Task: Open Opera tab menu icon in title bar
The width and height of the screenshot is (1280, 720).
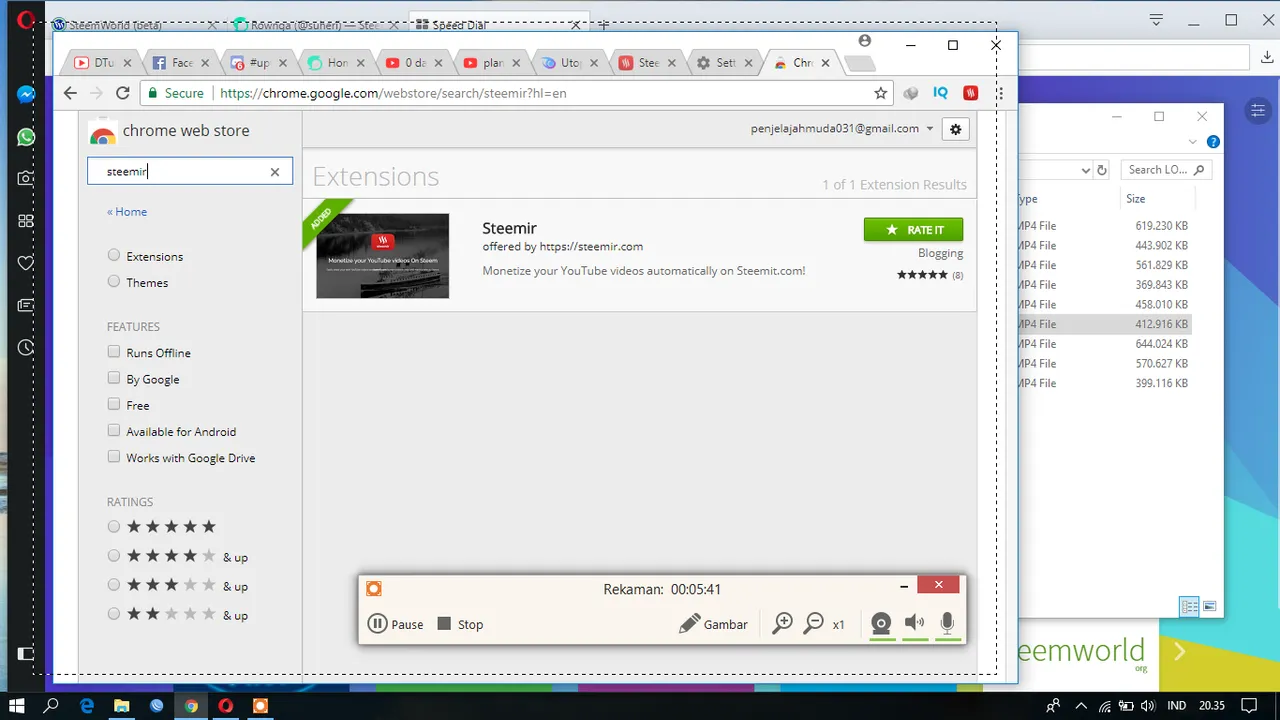Action: tap(1156, 20)
